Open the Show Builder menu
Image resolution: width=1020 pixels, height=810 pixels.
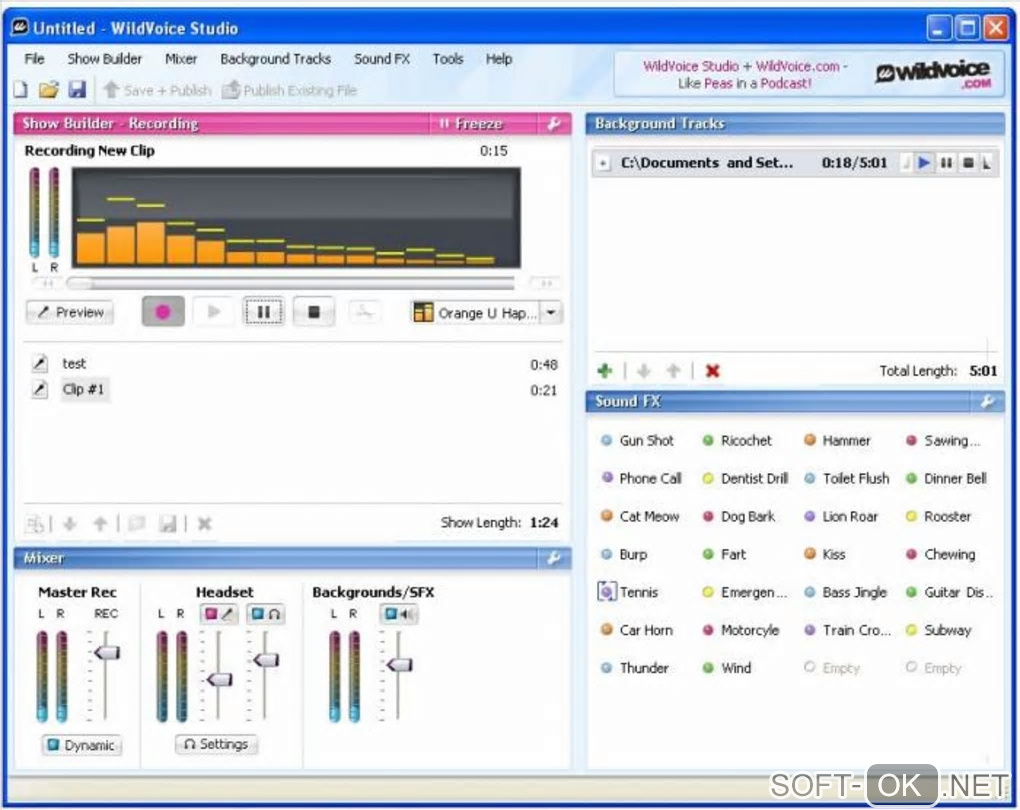click(x=105, y=59)
